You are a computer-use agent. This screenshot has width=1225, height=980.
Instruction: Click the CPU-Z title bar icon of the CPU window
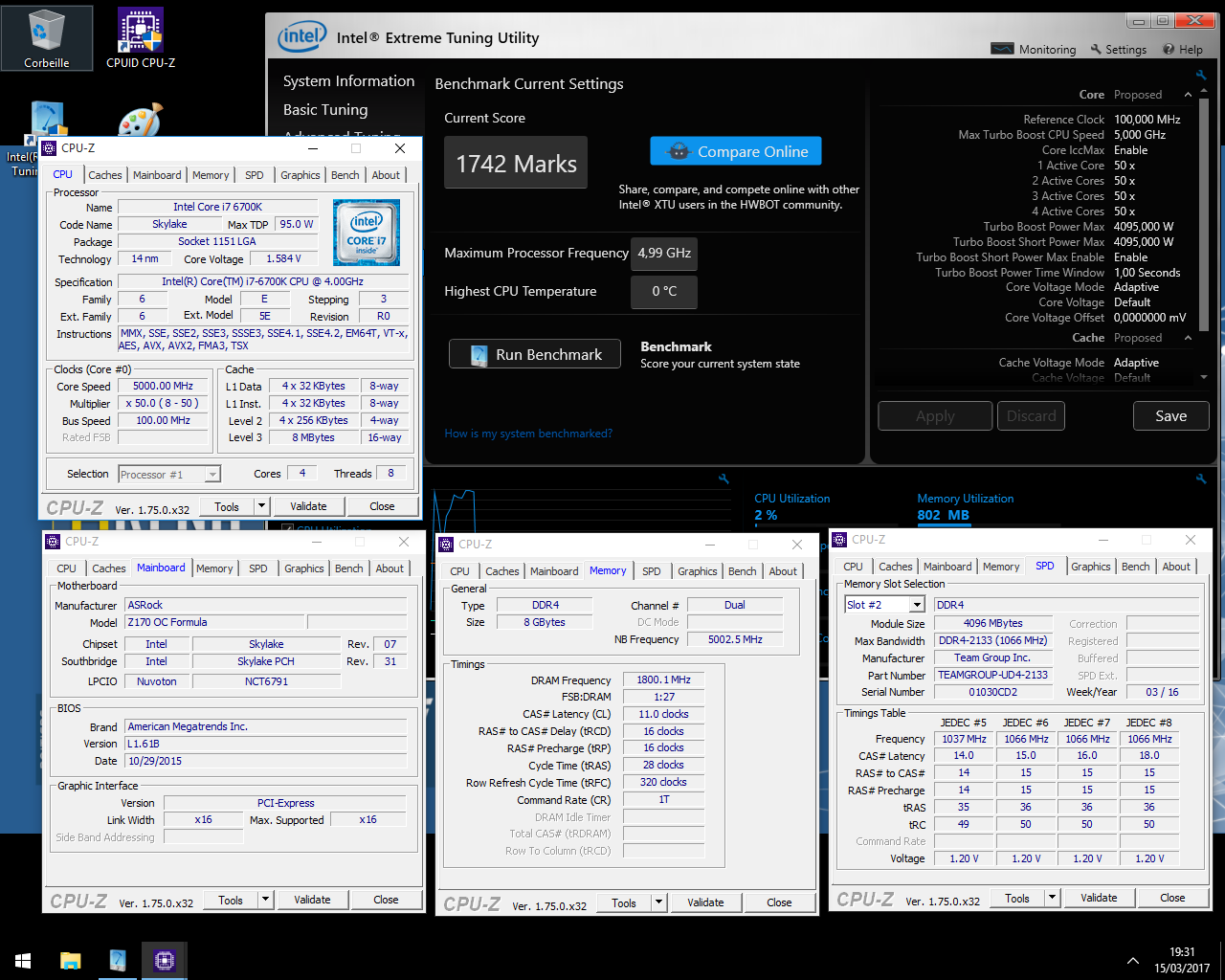click(50, 148)
